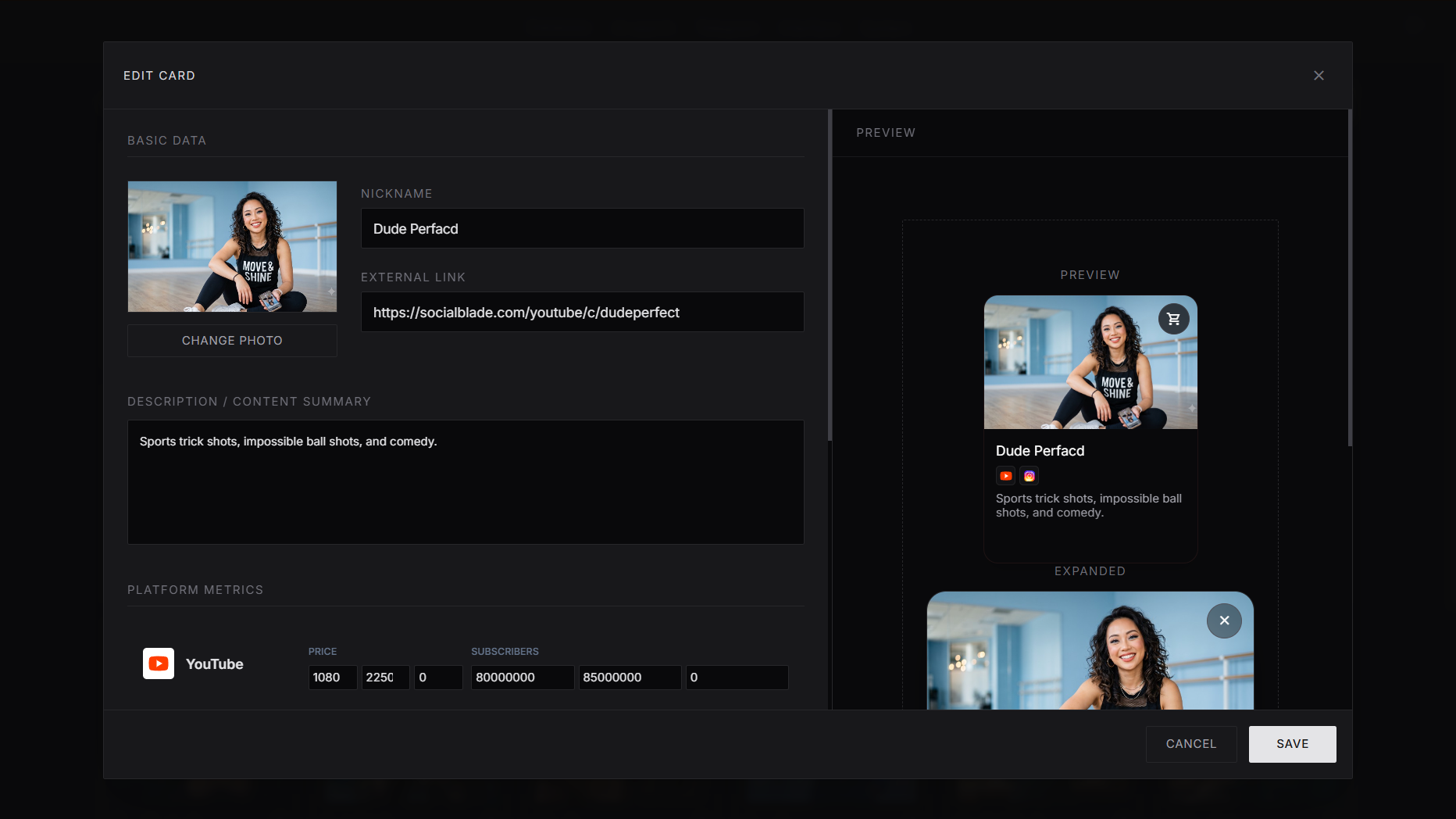Click the shopping cart icon on preview card
Image resolution: width=1456 pixels, height=819 pixels.
click(x=1173, y=319)
